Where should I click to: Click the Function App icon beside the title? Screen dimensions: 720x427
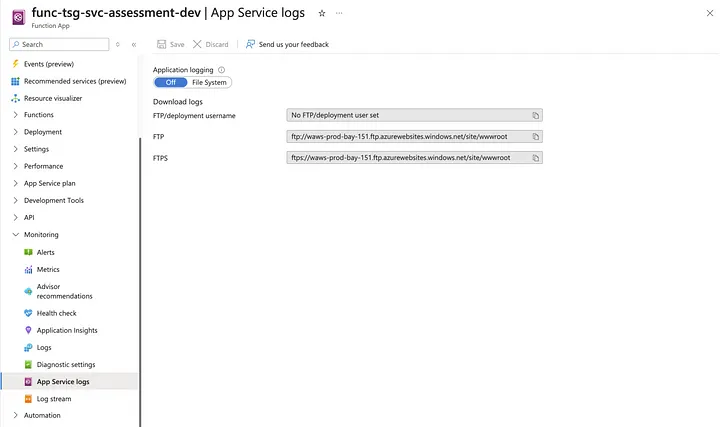click(18, 17)
